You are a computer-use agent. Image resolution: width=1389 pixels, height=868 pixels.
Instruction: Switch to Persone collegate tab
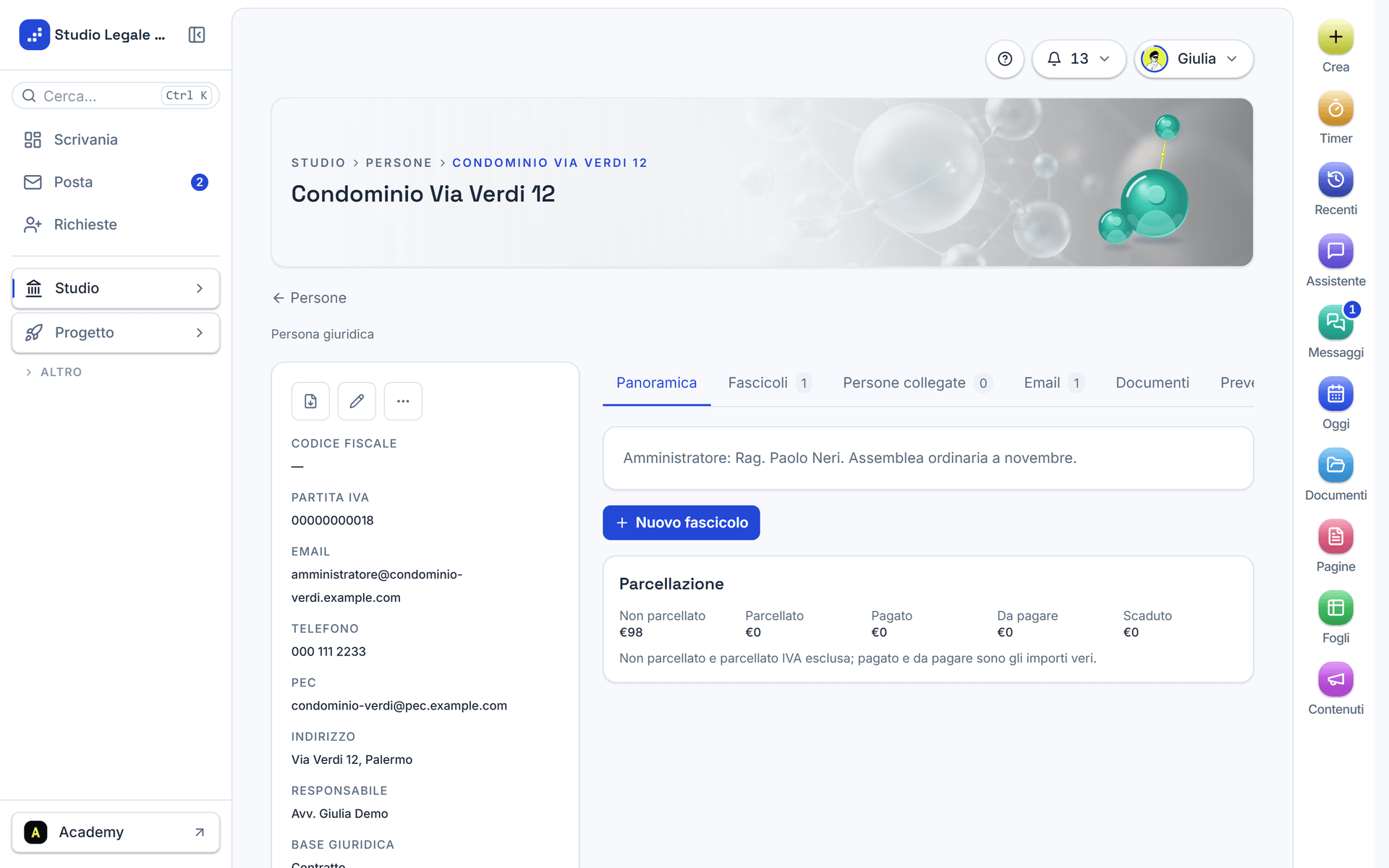917,383
